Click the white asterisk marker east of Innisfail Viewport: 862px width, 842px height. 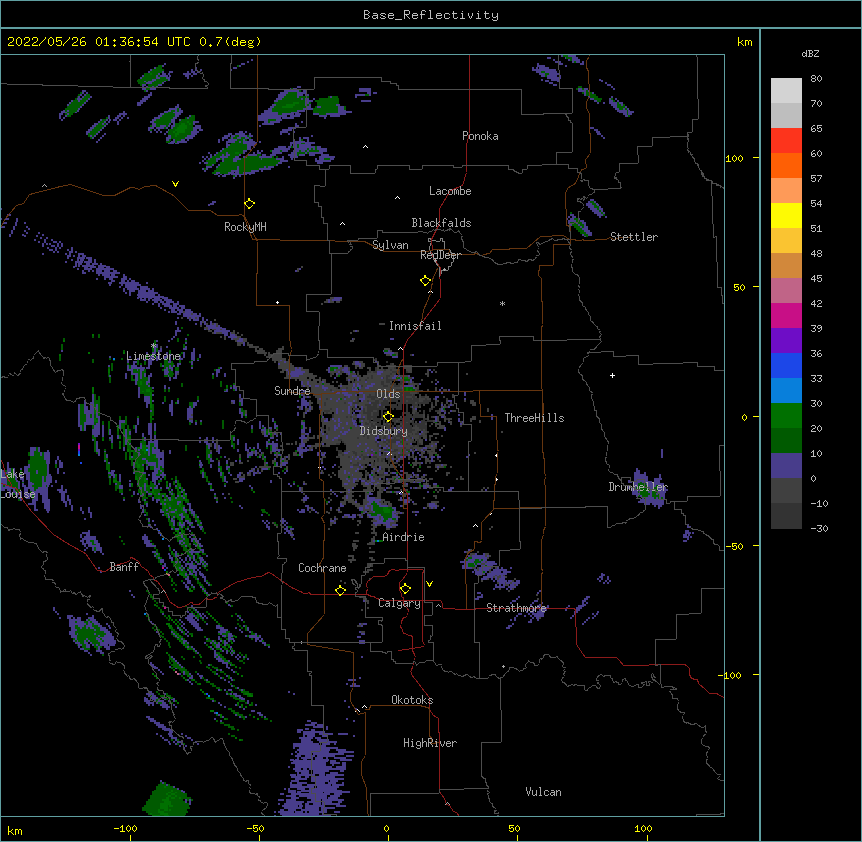point(502,303)
